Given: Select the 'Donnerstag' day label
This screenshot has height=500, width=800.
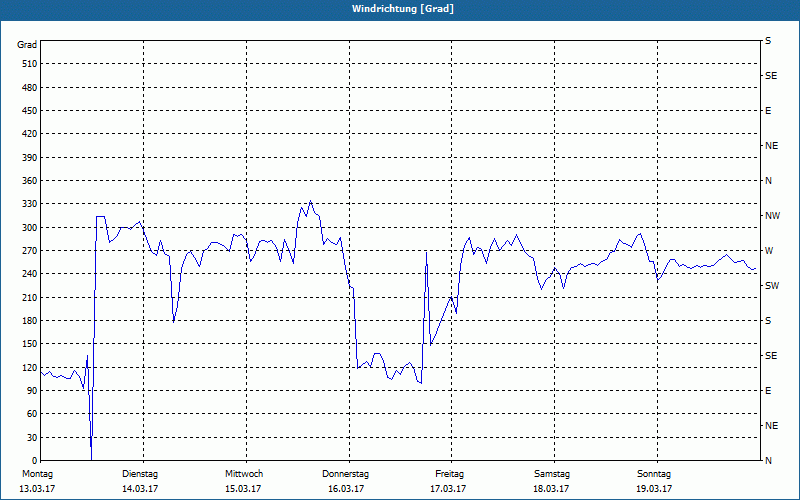Looking at the screenshot, I should tap(345, 474).
